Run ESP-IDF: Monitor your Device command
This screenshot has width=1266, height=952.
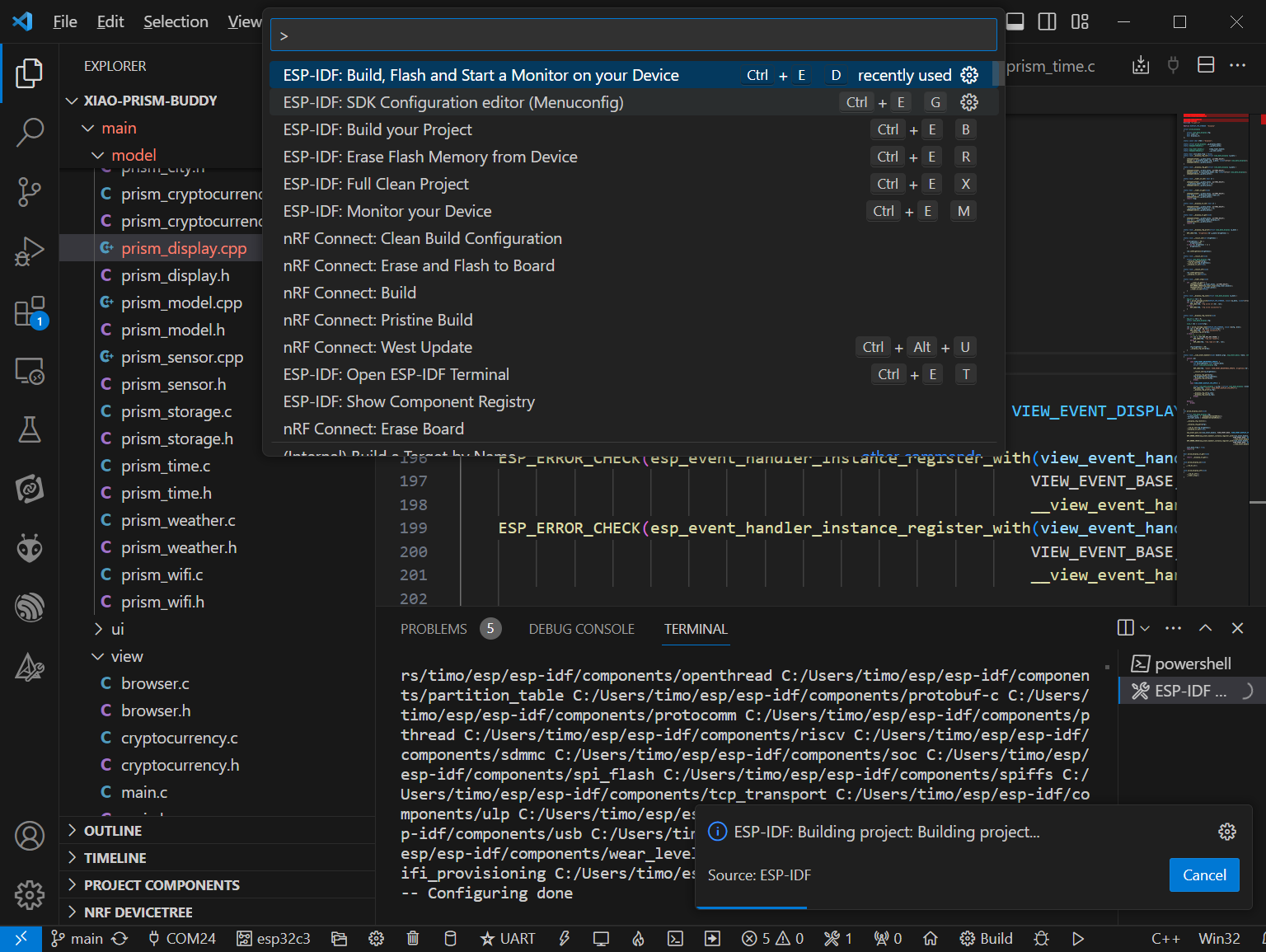pos(633,211)
